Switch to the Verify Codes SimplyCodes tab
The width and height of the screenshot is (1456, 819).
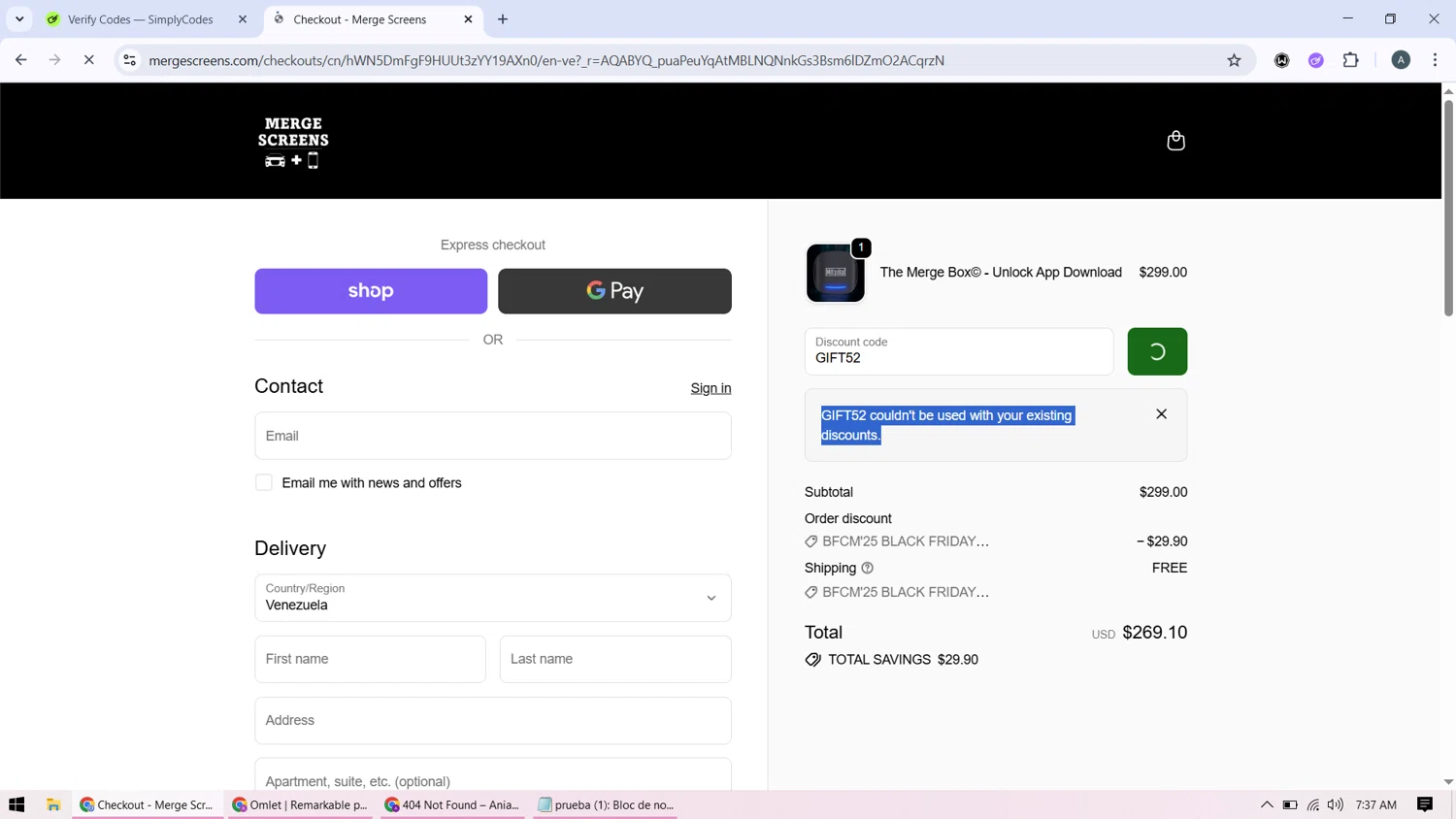pos(141,19)
